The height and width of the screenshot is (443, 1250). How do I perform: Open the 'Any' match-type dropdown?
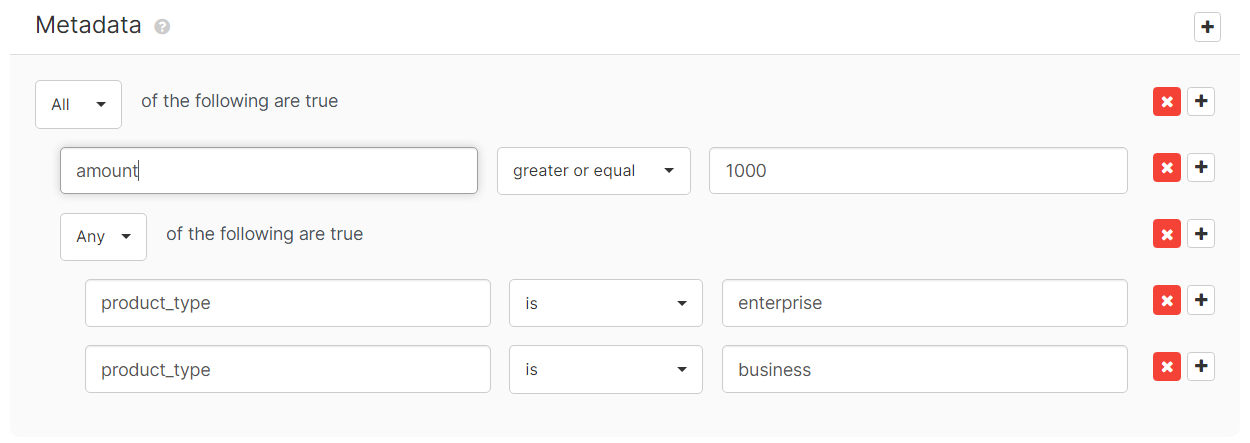point(103,237)
